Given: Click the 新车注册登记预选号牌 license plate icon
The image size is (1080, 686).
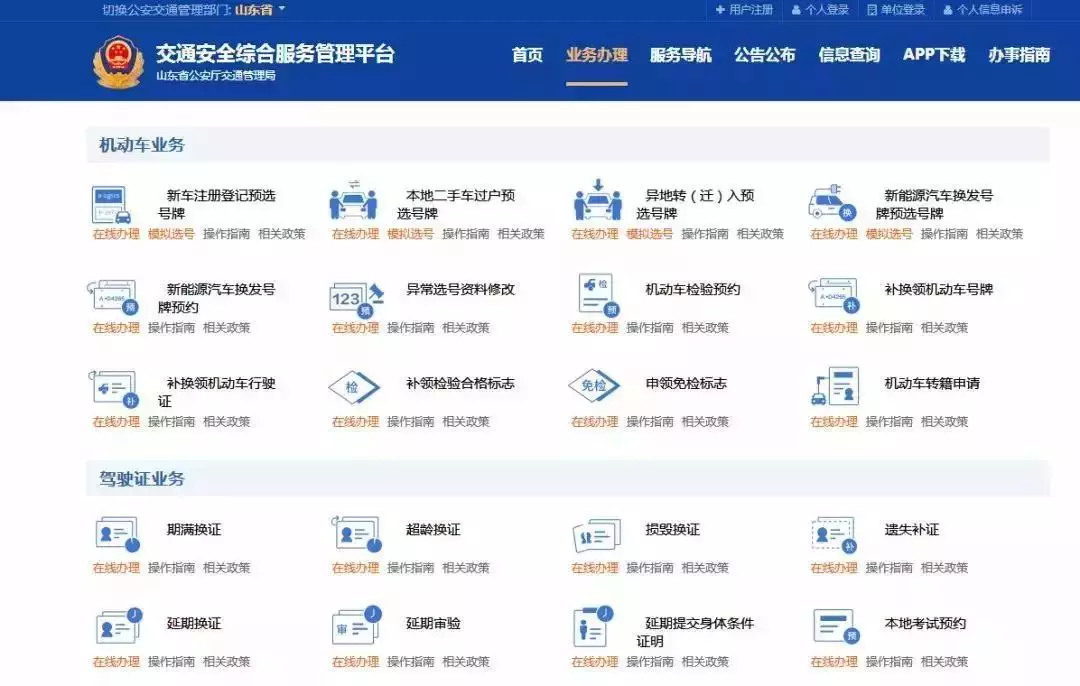Looking at the screenshot, I should [x=112, y=204].
